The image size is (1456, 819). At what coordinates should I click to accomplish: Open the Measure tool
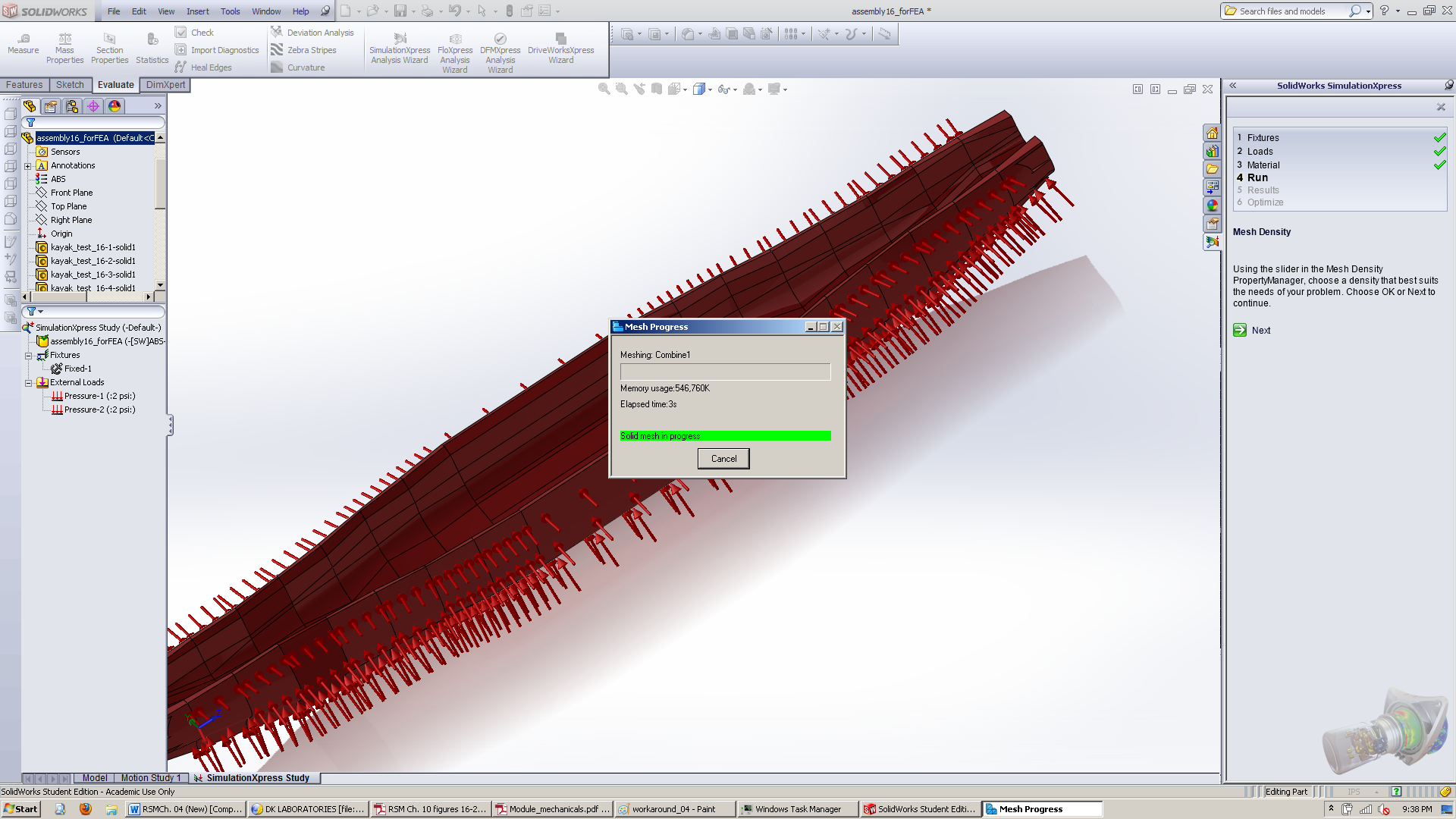click(x=23, y=44)
